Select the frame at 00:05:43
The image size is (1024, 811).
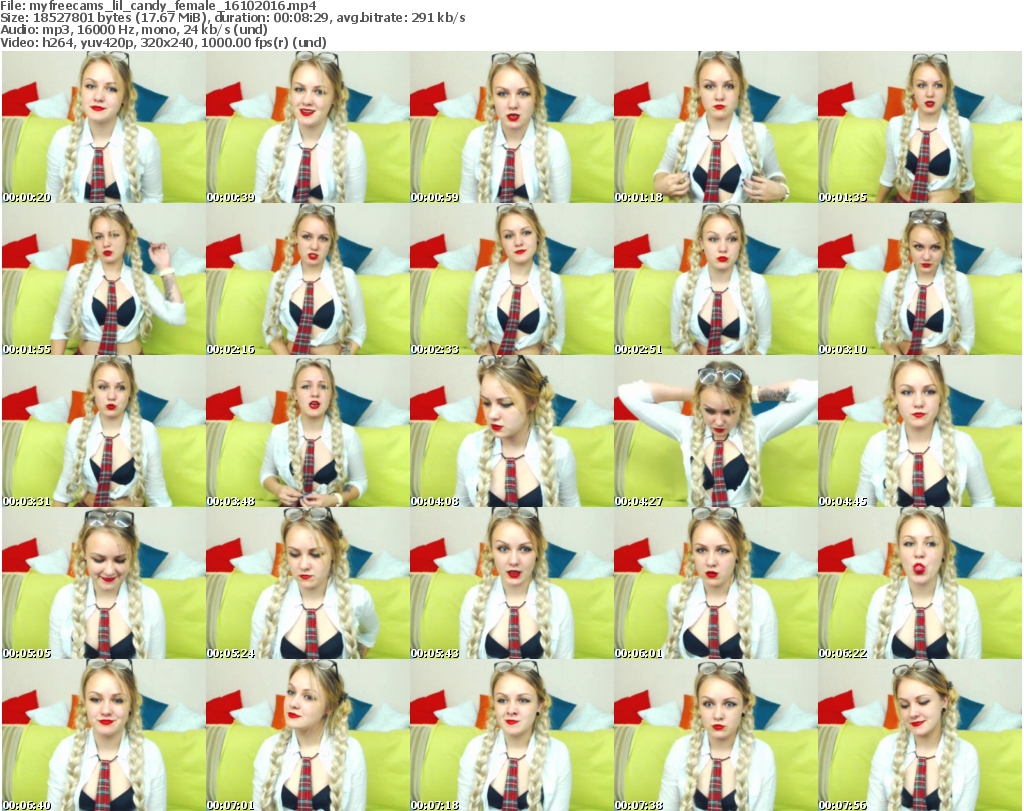click(x=511, y=584)
